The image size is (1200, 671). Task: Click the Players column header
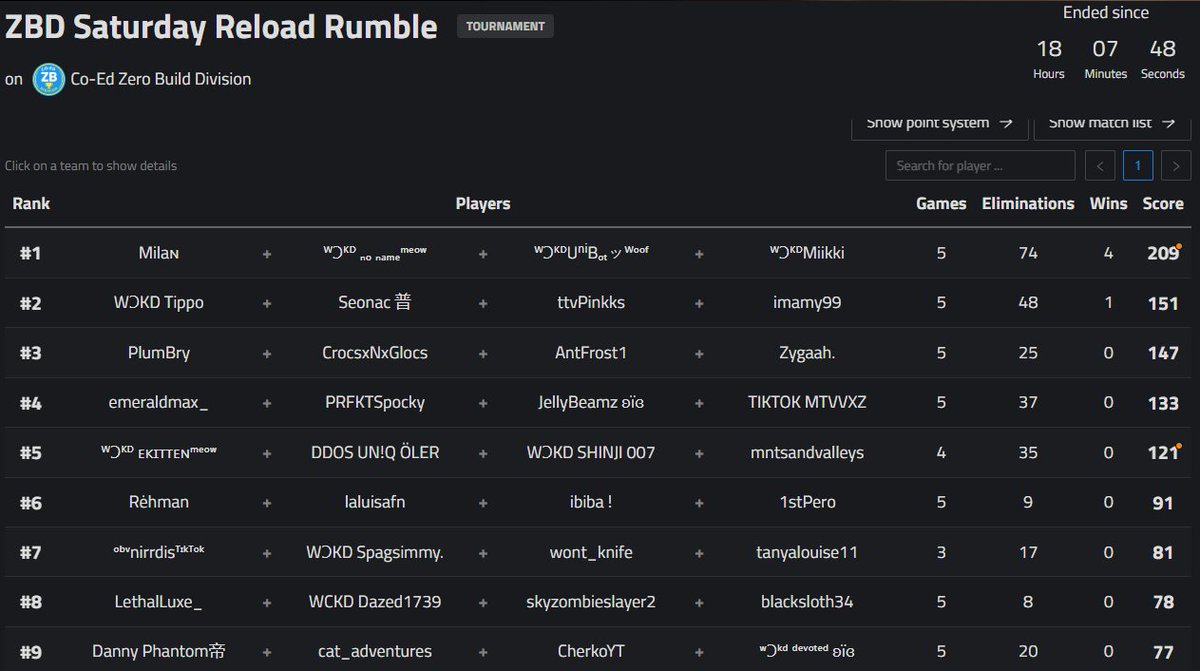tap(483, 204)
